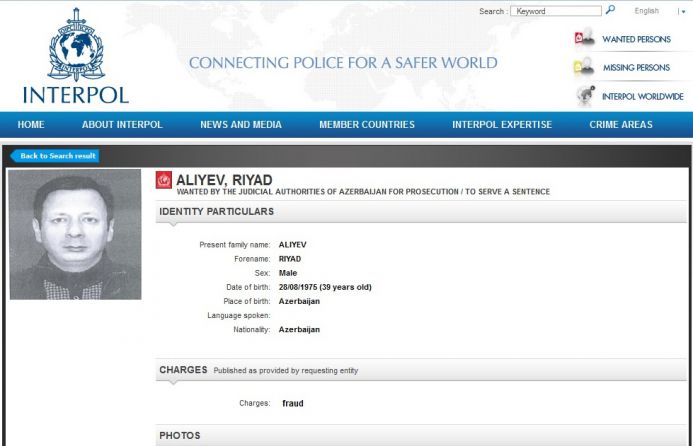Go to the Home menu item
Screen dimensions: 693x446
click(31, 125)
